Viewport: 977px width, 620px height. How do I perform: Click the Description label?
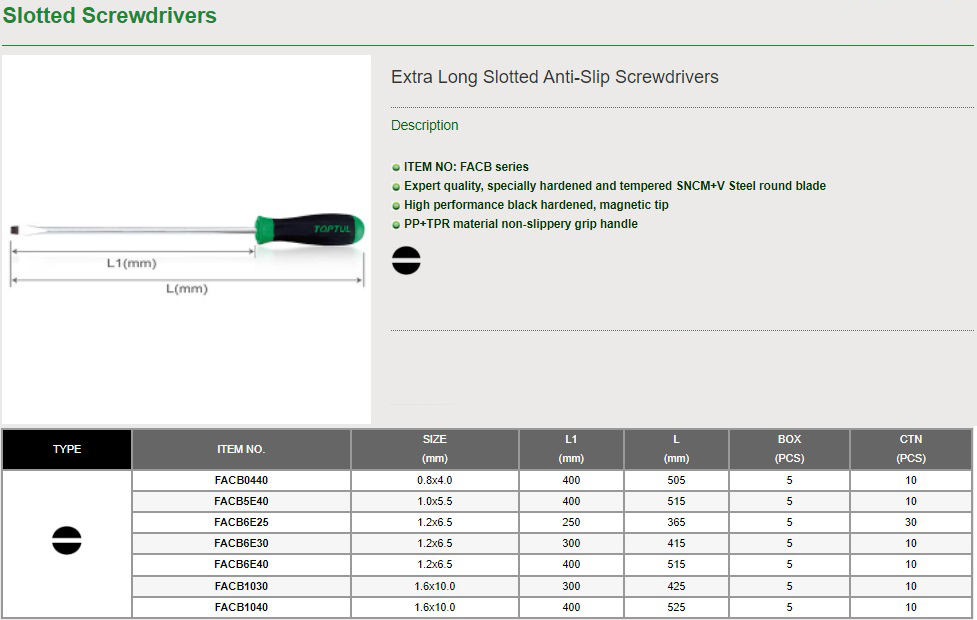pos(424,125)
